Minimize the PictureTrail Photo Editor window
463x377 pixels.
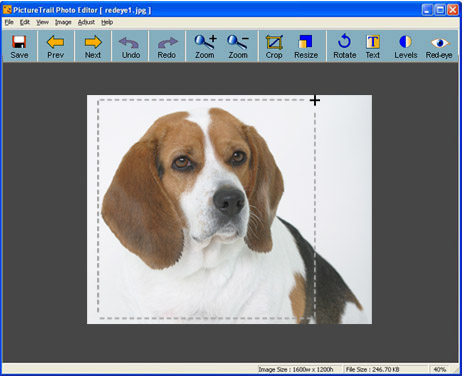pyautogui.click(x=427, y=10)
